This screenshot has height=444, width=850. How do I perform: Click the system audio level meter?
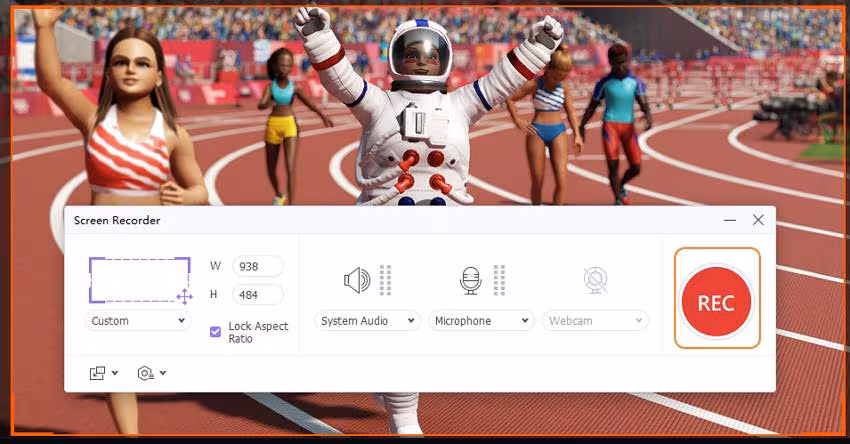tap(385, 280)
